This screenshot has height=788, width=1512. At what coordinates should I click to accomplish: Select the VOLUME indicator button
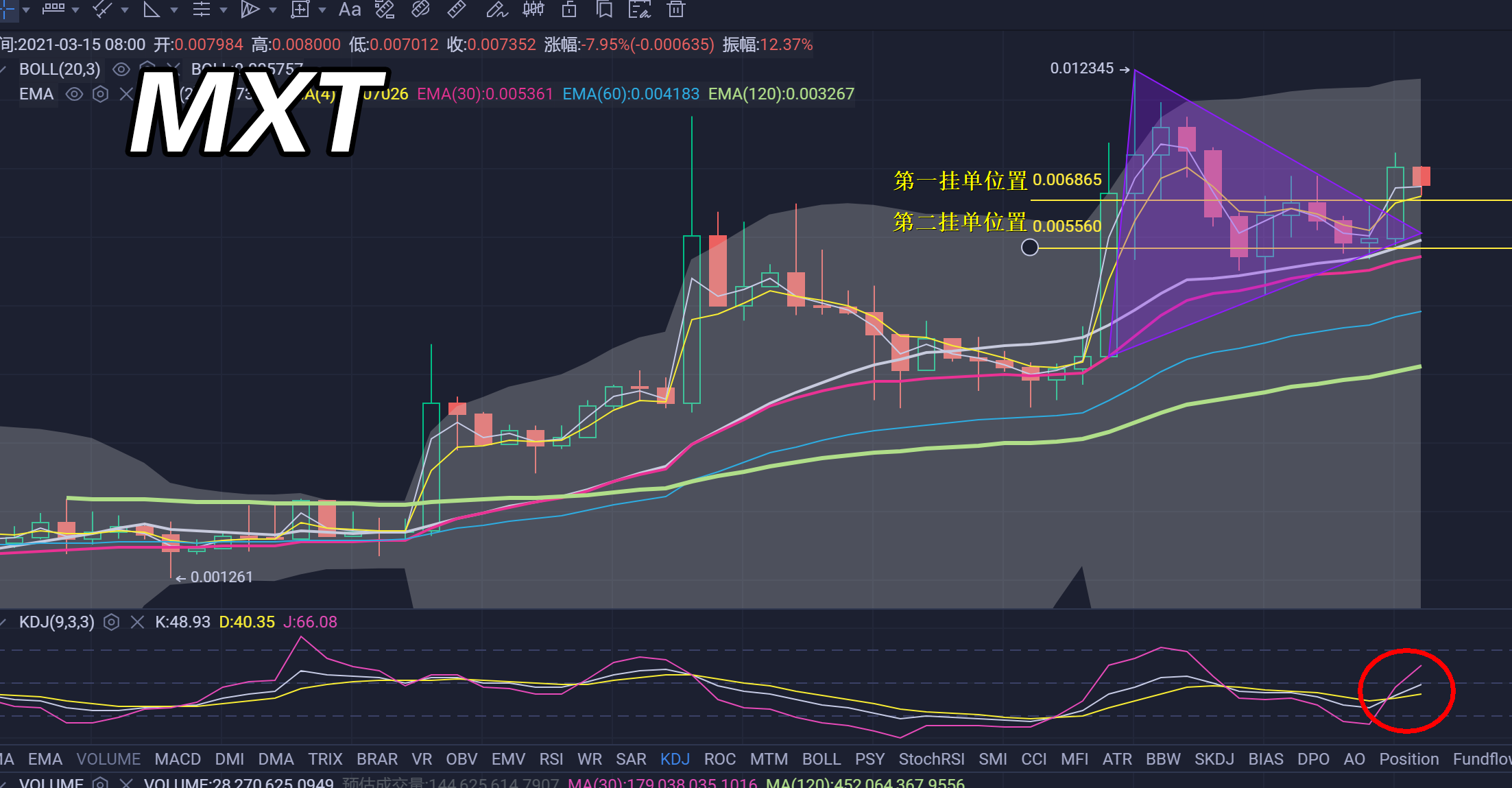(x=108, y=759)
